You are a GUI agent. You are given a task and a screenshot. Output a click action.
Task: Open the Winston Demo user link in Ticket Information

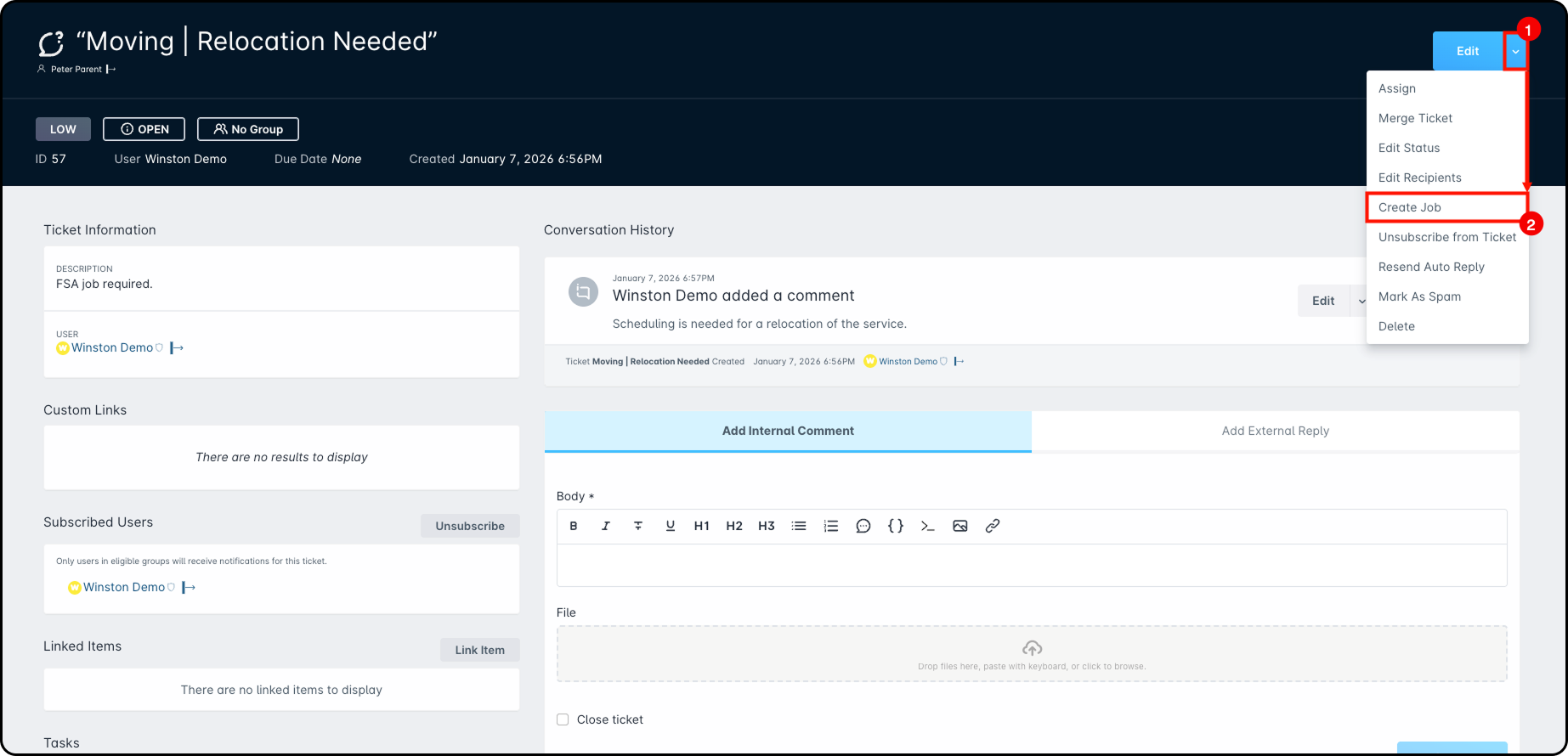(112, 347)
